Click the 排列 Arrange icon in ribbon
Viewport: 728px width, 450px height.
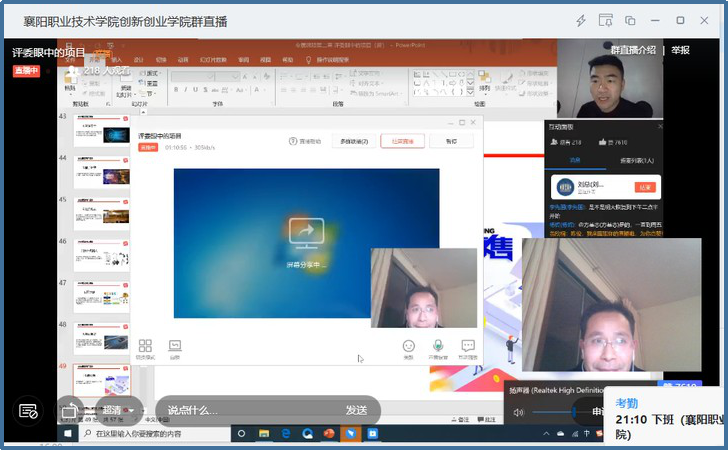(x=484, y=81)
